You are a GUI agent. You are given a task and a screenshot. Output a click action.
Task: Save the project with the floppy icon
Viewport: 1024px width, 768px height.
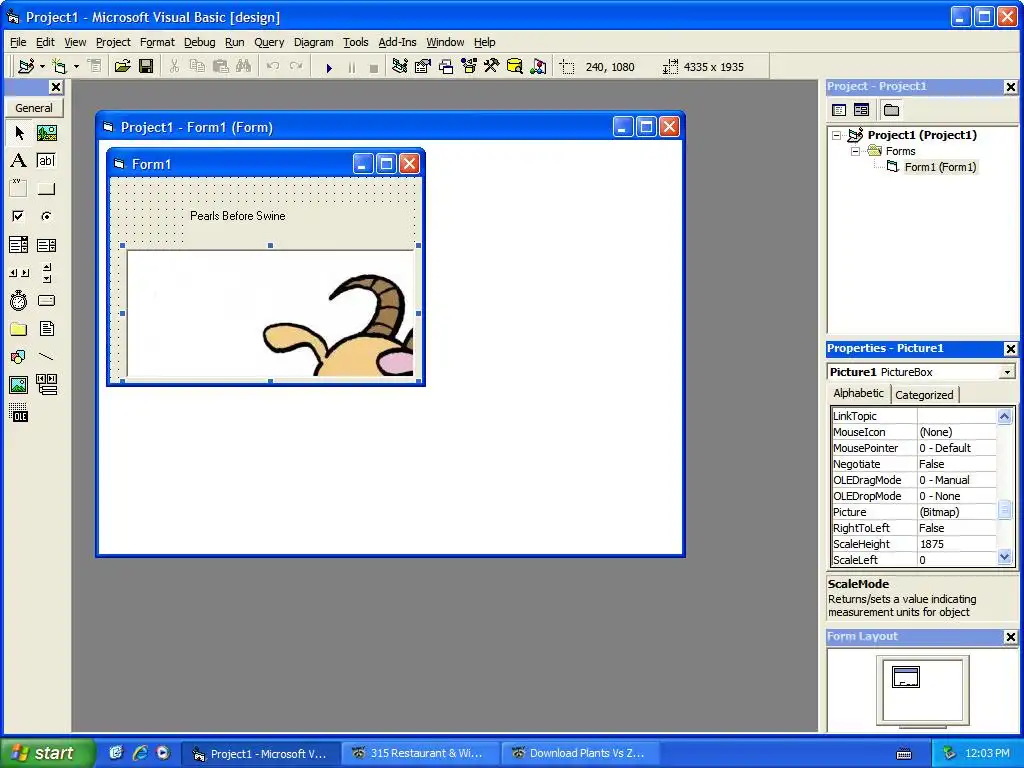(x=146, y=67)
